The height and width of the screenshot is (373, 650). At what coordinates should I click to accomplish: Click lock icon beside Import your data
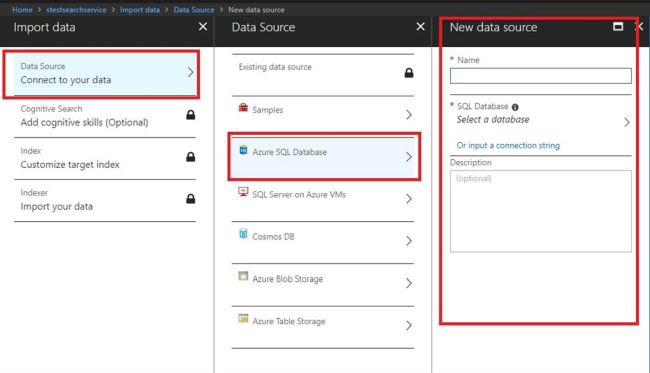(x=191, y=199)
